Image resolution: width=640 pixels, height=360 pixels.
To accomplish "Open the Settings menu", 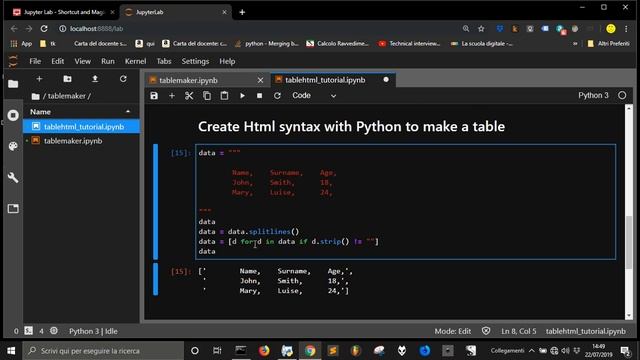I will (195, 61).
